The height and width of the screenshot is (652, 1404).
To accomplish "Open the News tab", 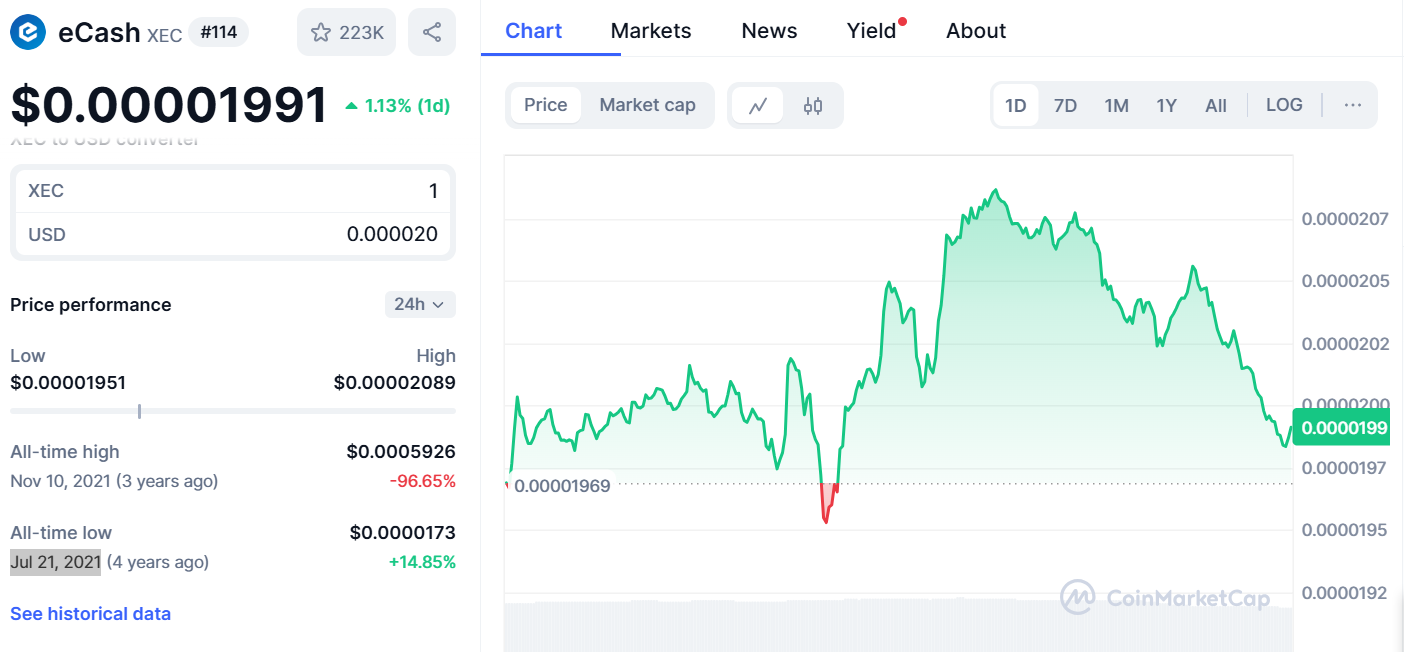I will (x=768, y=31).
